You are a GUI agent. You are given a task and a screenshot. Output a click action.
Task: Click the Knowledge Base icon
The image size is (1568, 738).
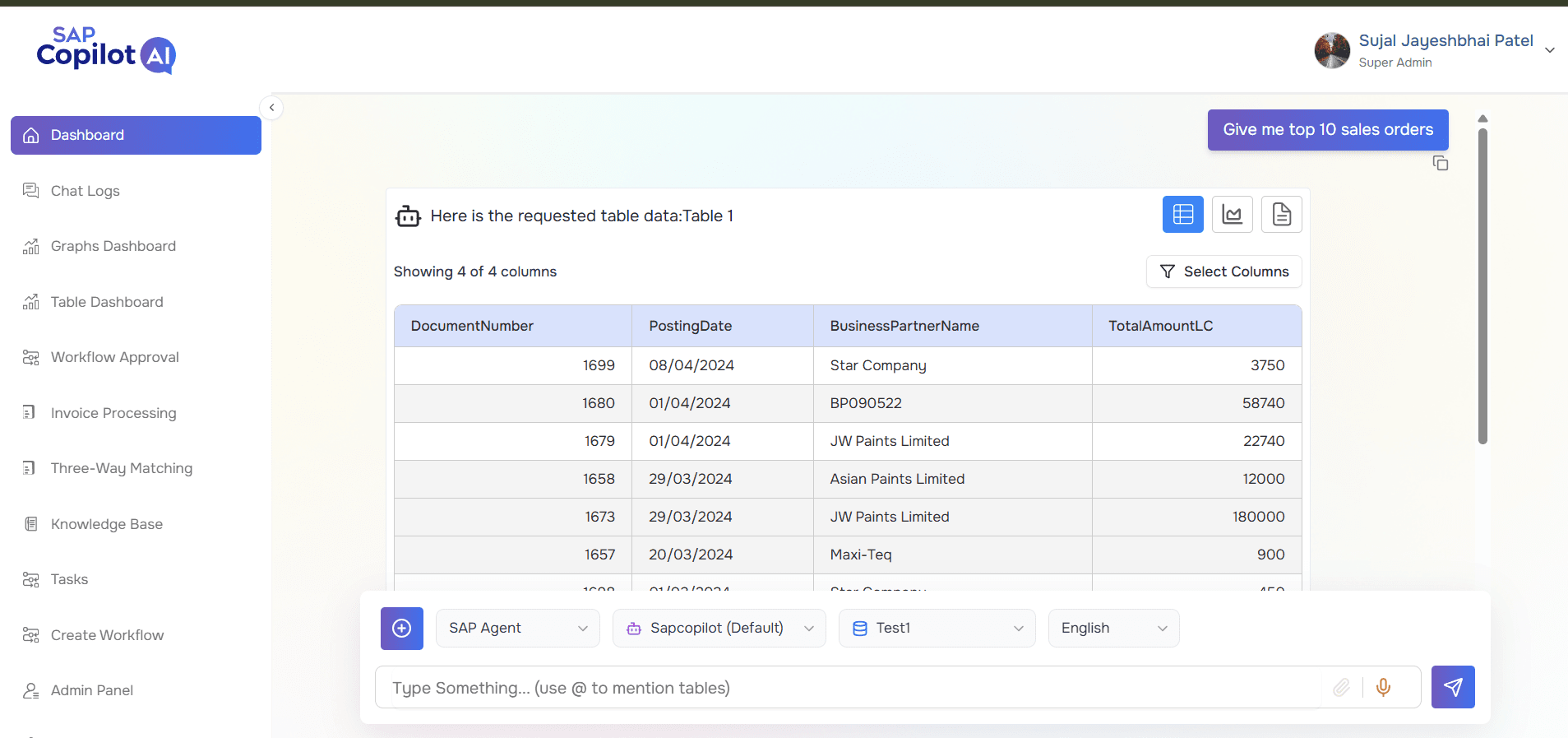pyautogui.click(x=30, y=524)
